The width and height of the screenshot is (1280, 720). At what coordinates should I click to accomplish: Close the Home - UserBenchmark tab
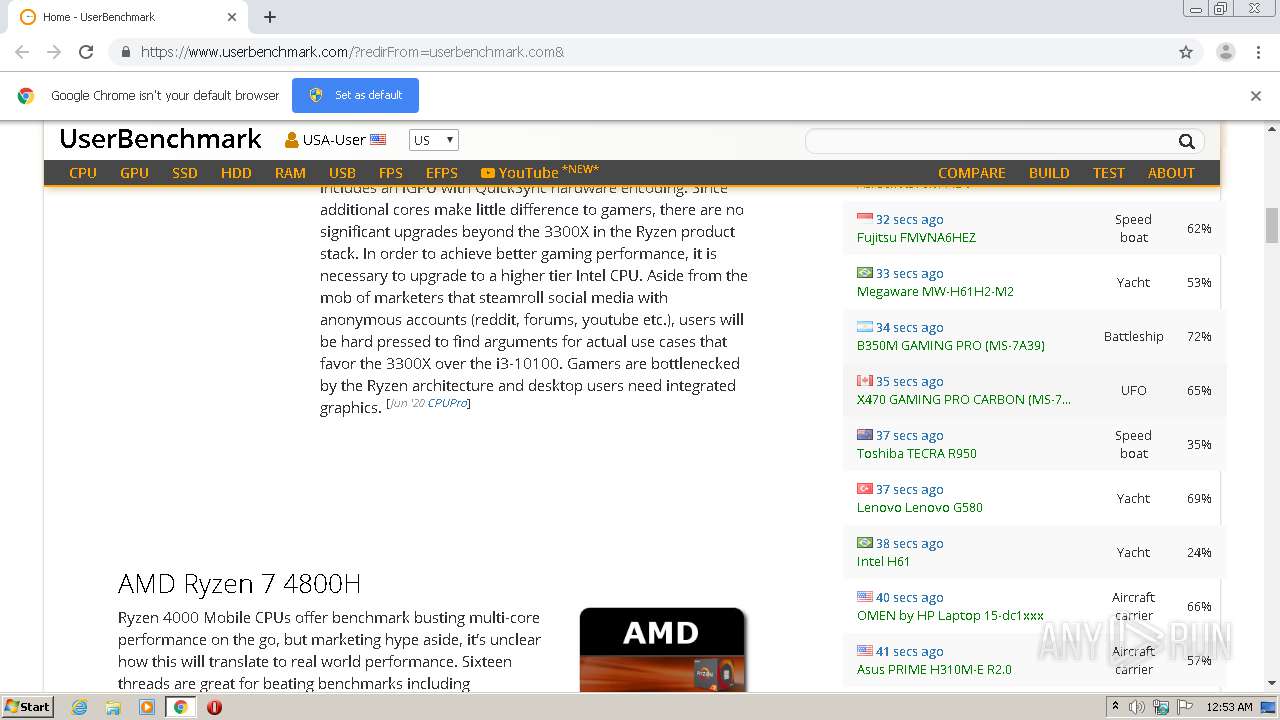click(x=232, y=17)
